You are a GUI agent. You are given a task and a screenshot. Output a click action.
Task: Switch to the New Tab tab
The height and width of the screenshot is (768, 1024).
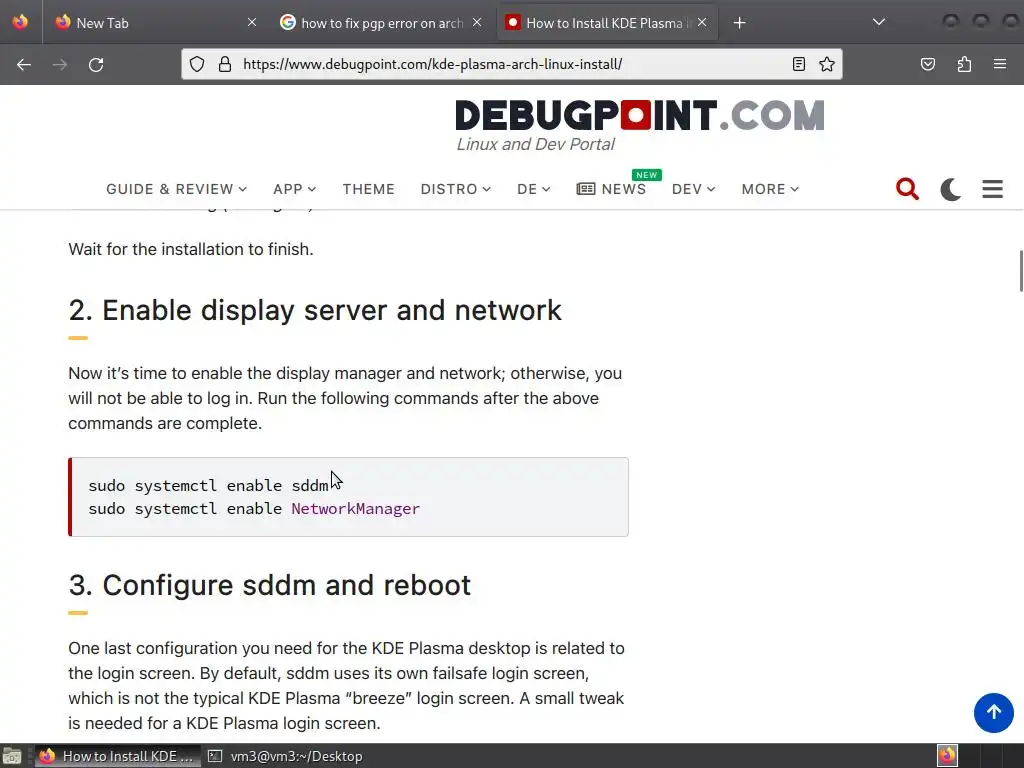(155, 23)
